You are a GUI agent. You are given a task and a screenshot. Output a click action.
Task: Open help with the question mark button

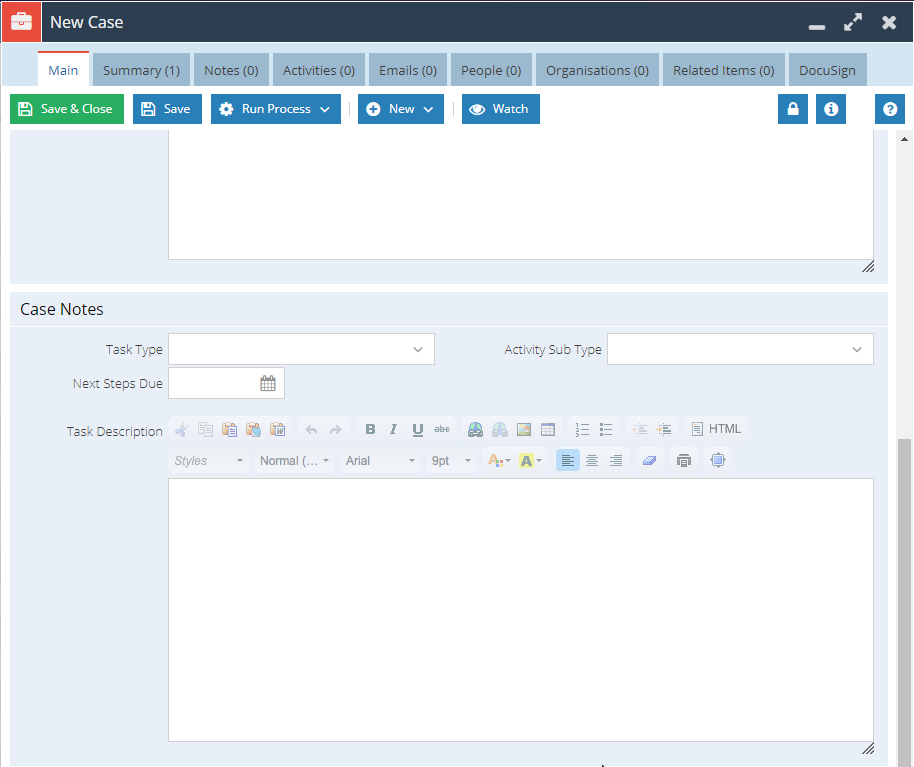click(x=890, y=109)
